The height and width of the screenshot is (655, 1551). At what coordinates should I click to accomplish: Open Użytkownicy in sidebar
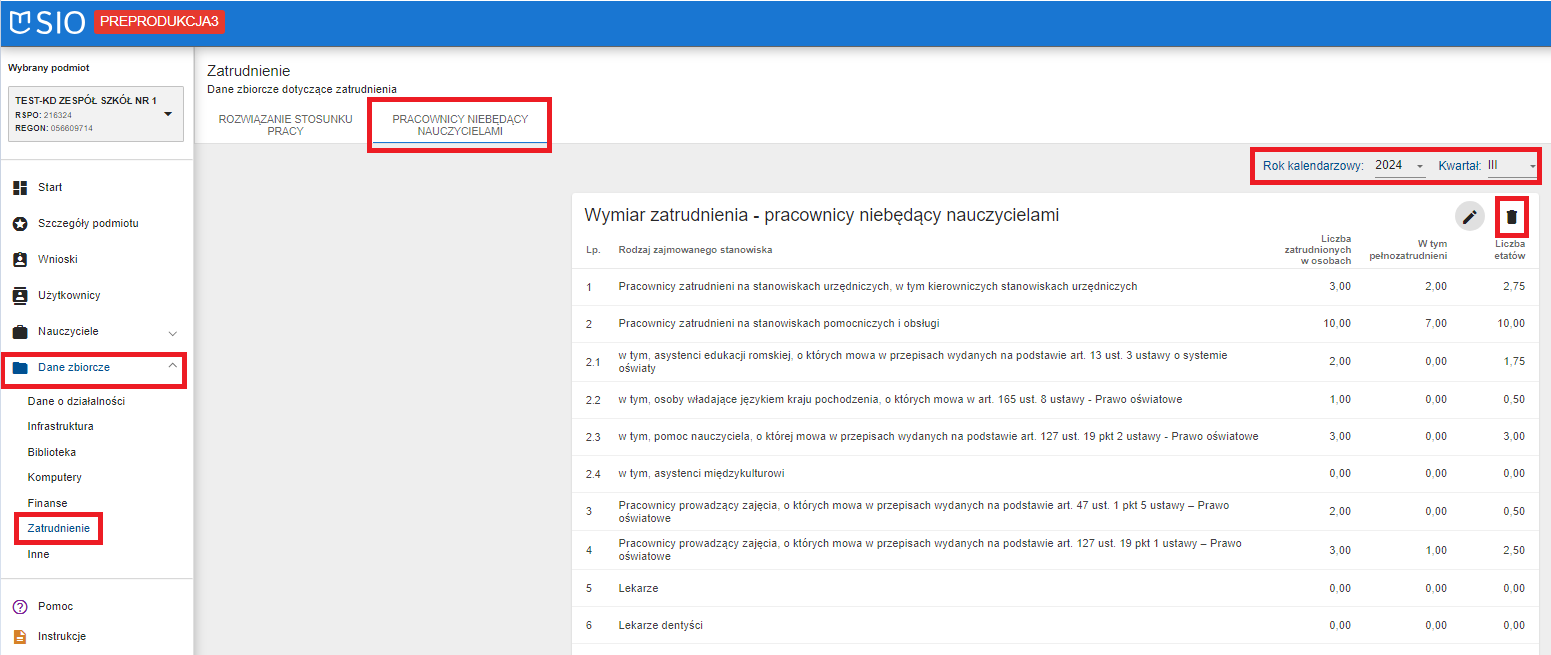(69, 295)
